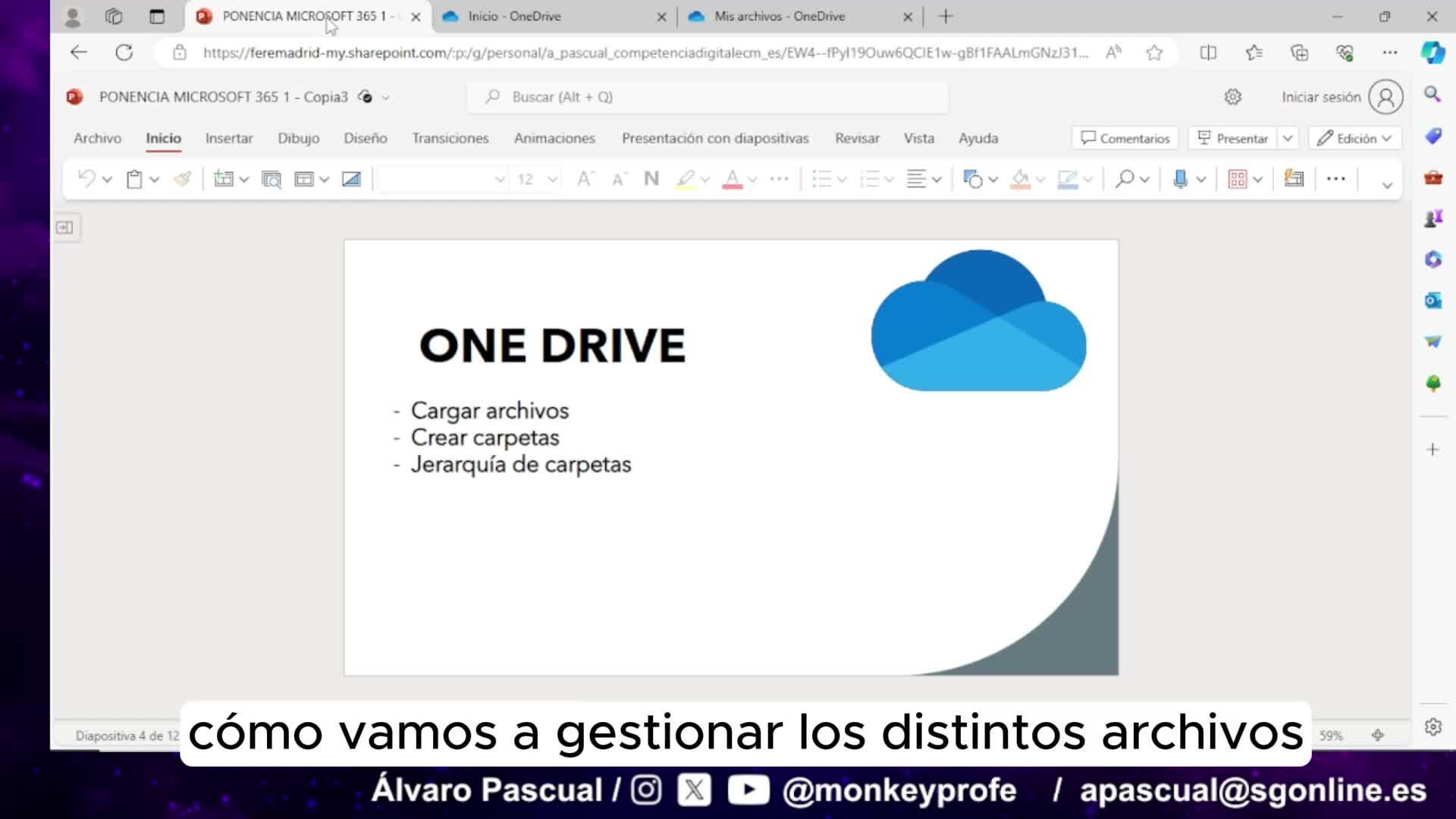Click the Format Painter brush icon
The width and height of the screenshot is (1456, 819).
[x=183, y=179]
